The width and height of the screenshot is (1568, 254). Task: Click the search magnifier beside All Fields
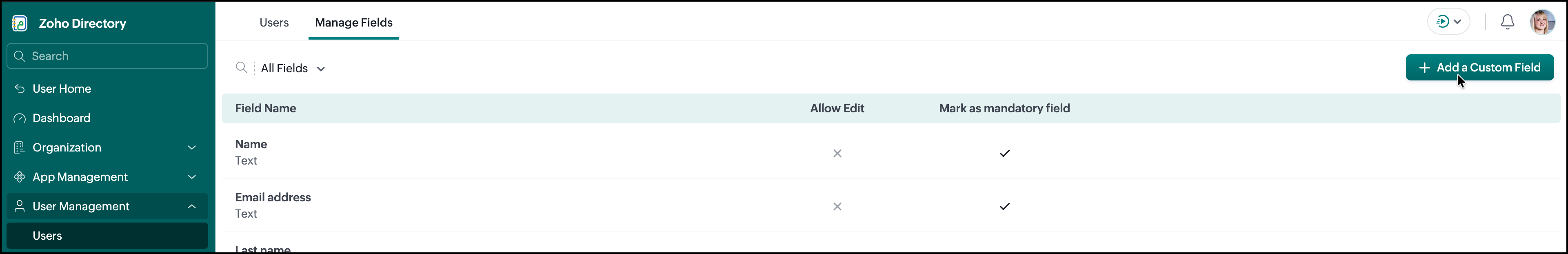[241, 68]
